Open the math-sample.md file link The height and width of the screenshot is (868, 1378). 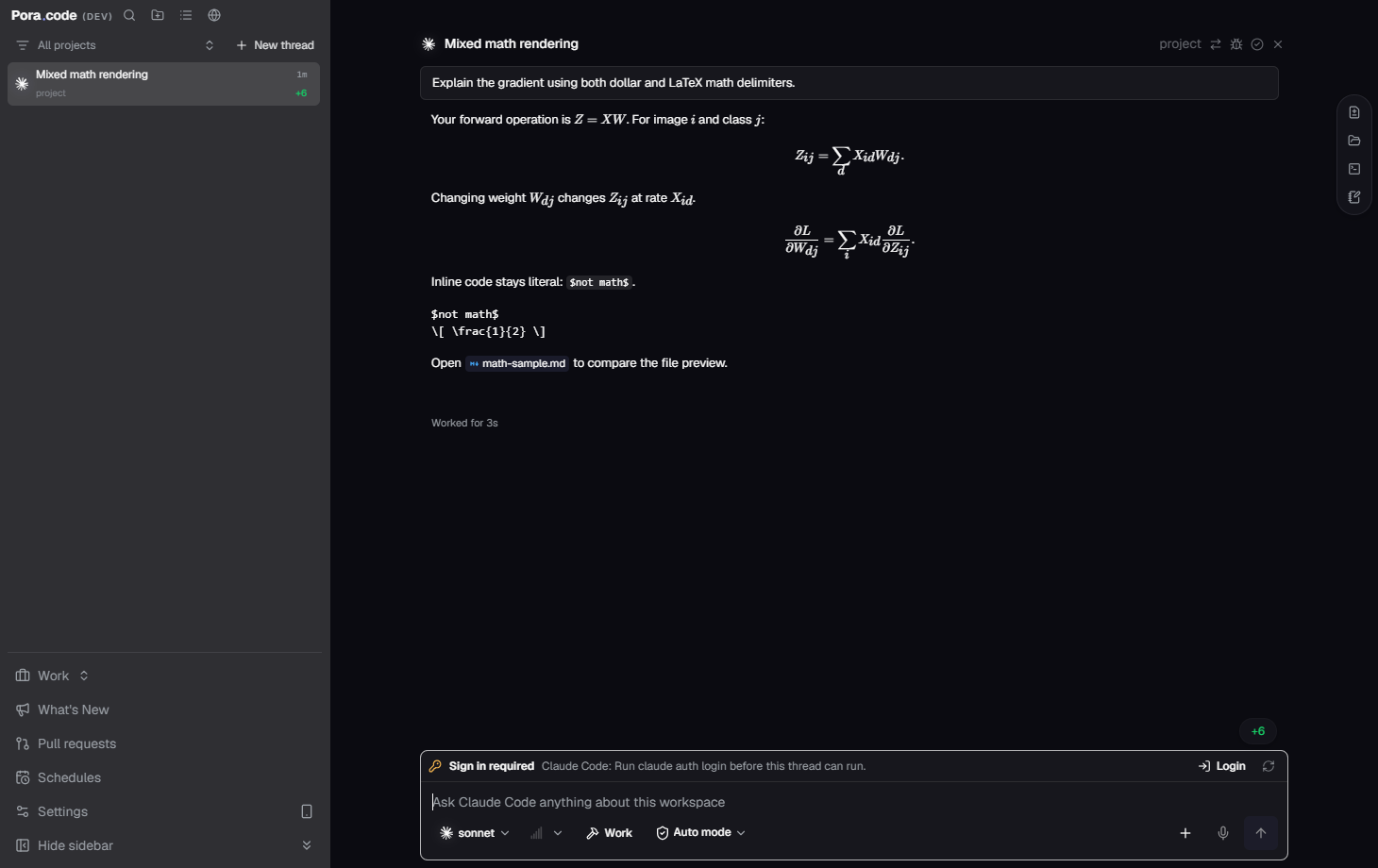[517, 363]
